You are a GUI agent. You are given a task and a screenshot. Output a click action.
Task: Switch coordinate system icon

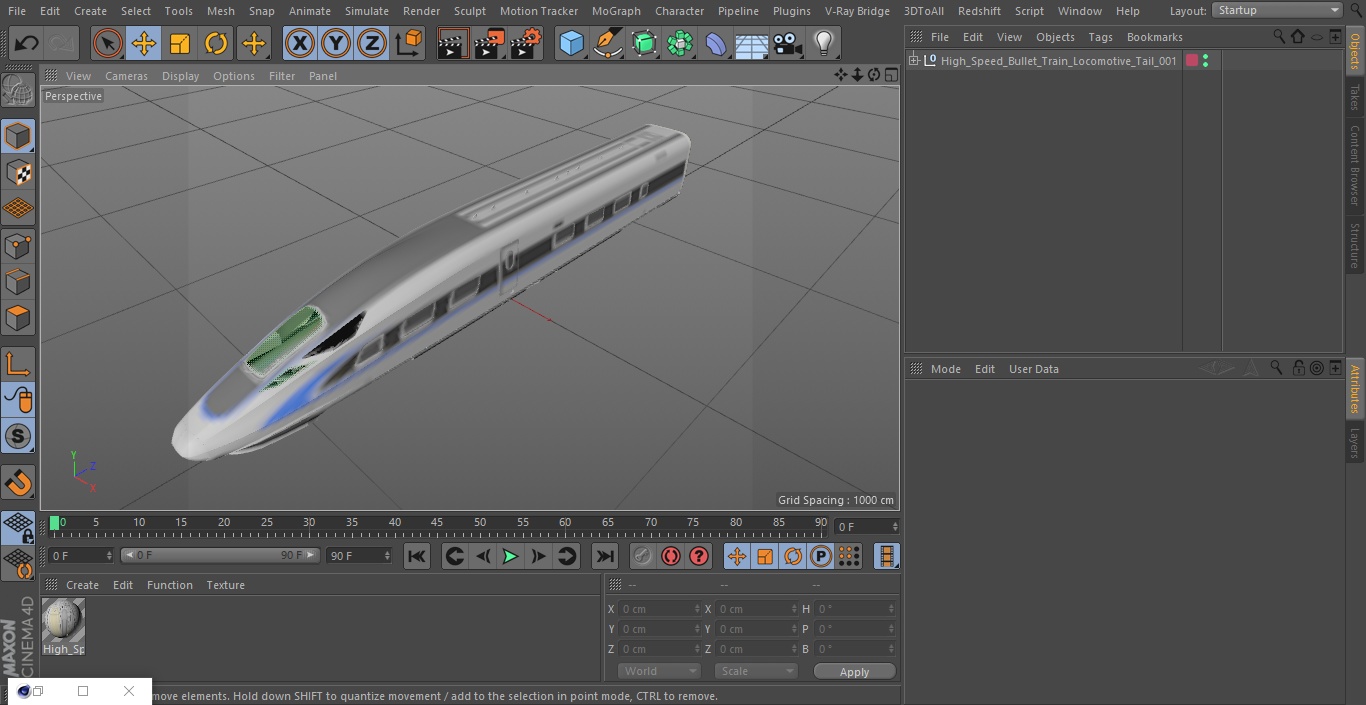tap(409, 43)
